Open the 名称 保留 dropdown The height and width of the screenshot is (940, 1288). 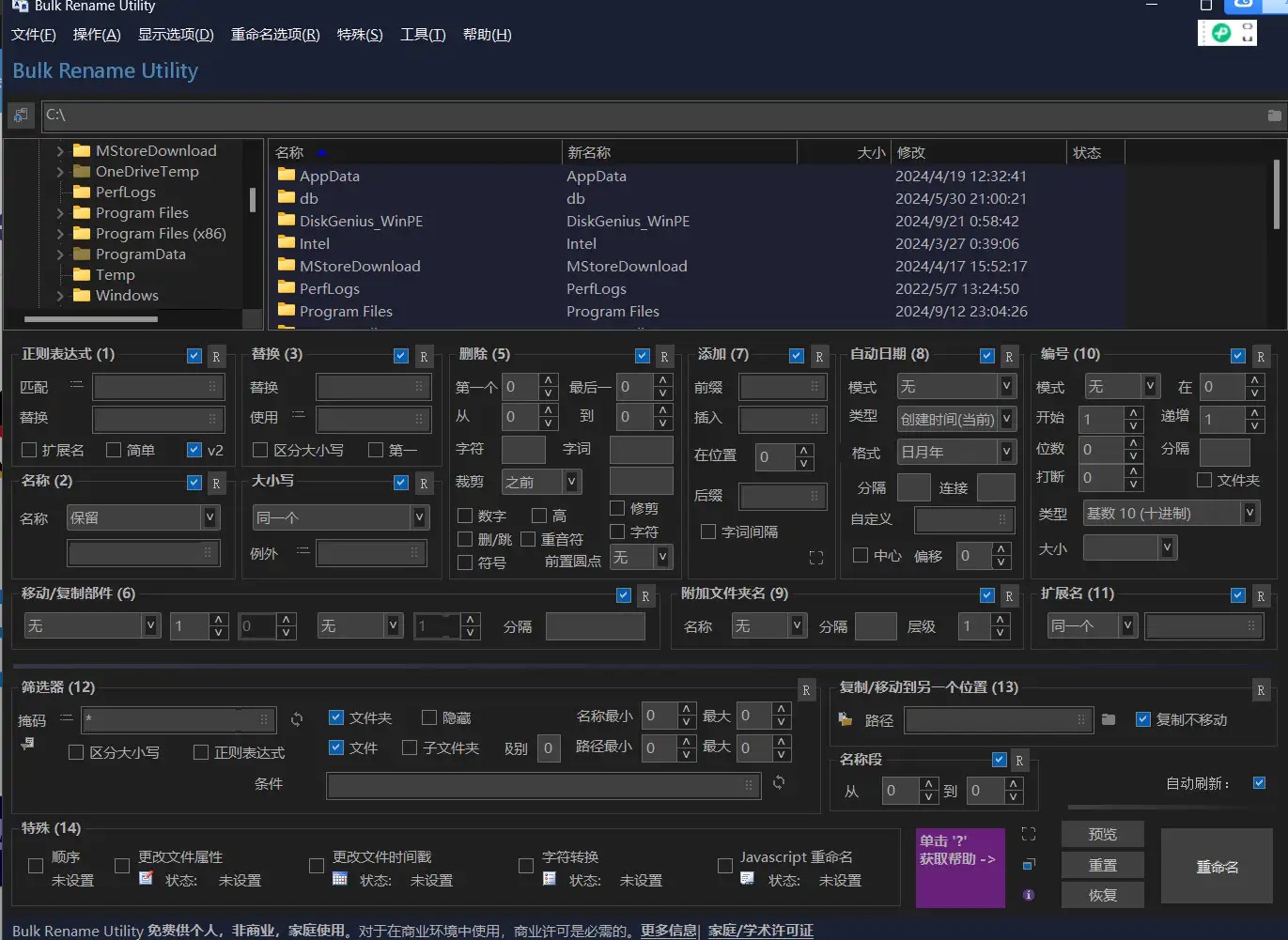coord(144,517)
